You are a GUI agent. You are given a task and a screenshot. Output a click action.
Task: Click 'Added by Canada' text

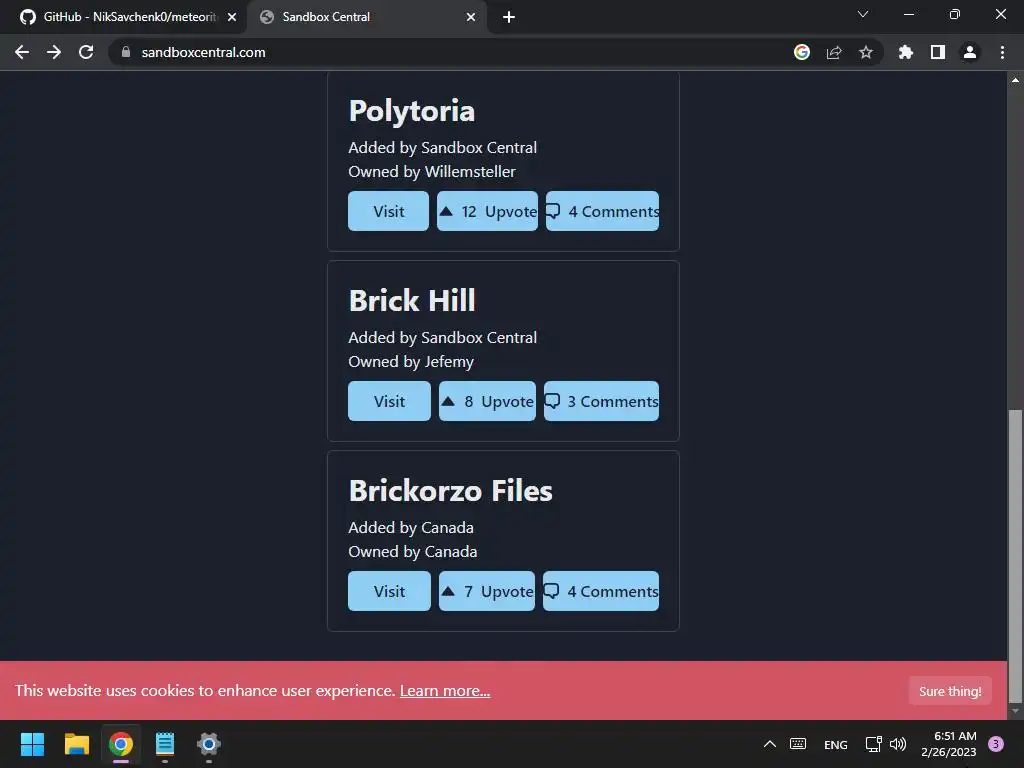pos(411,528)
